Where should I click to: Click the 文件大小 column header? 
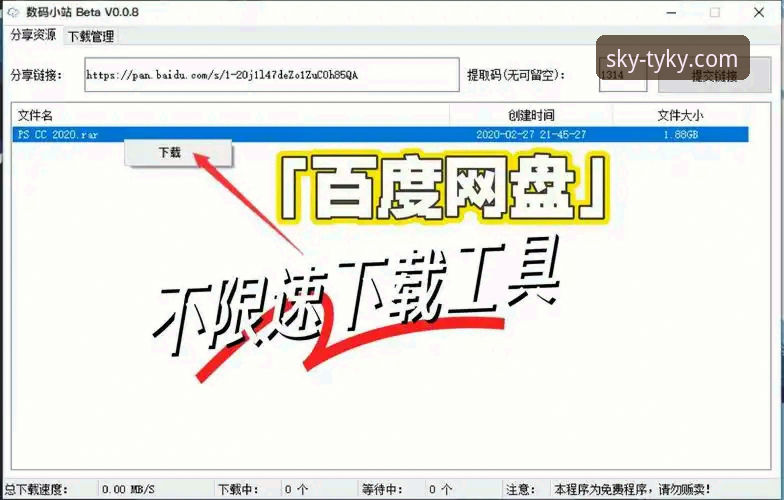680,116
